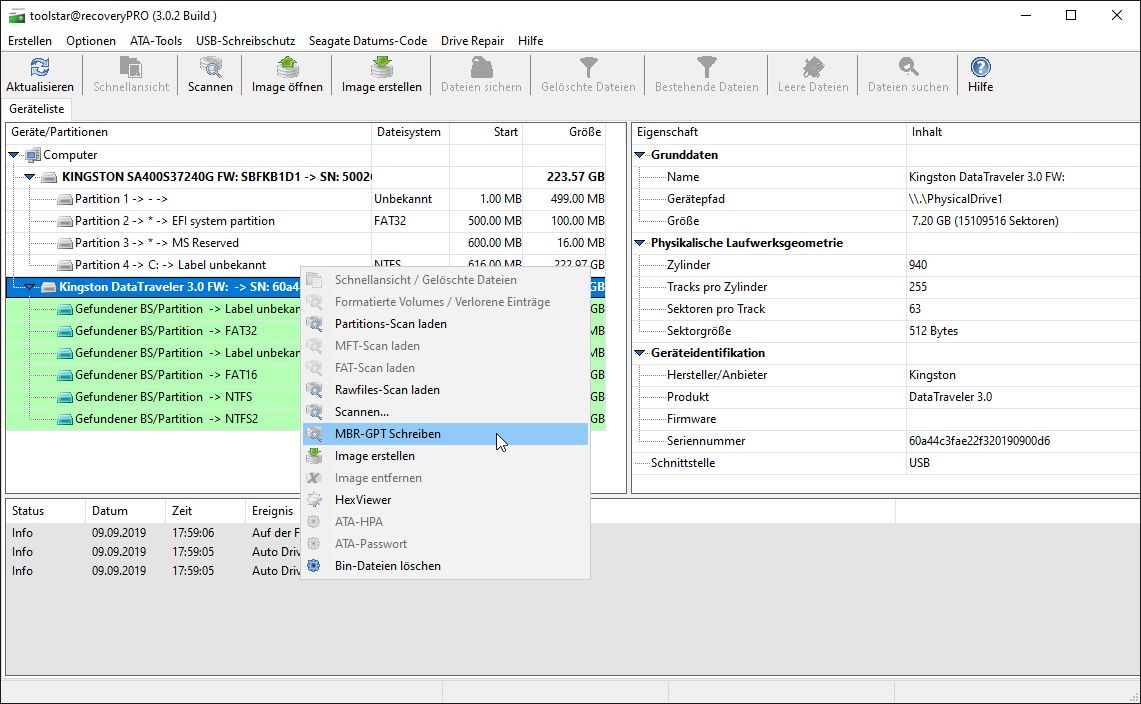Collapse the Computer tree node

click(15, 155)
